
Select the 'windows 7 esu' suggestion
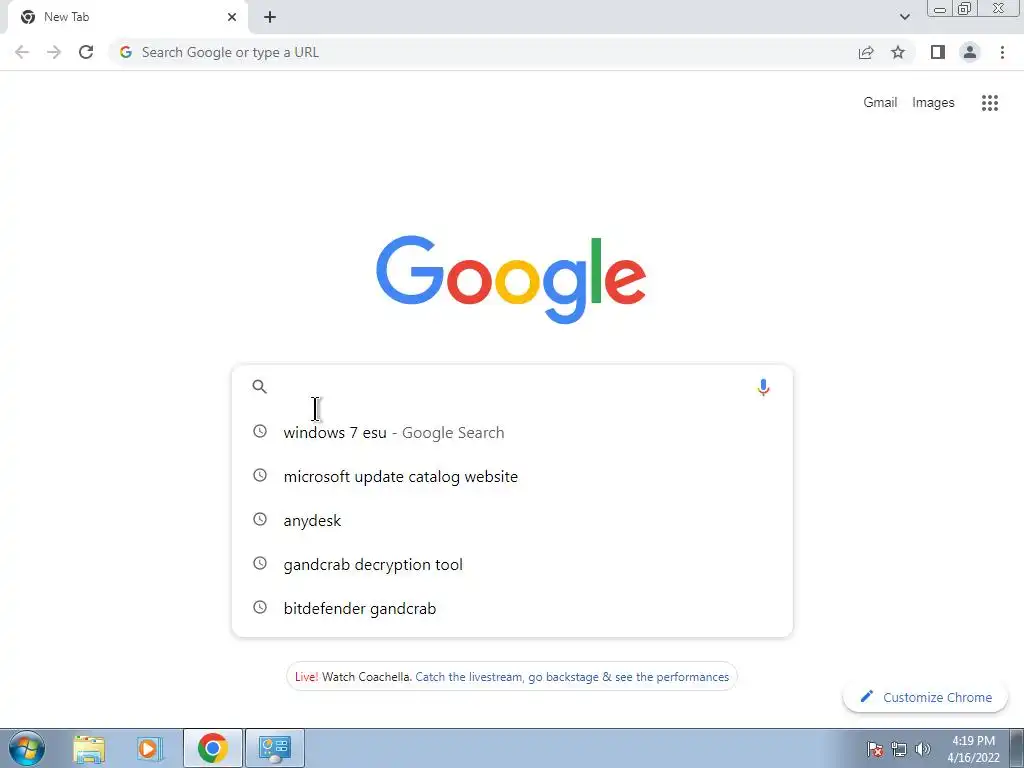(x=512, y=432)
